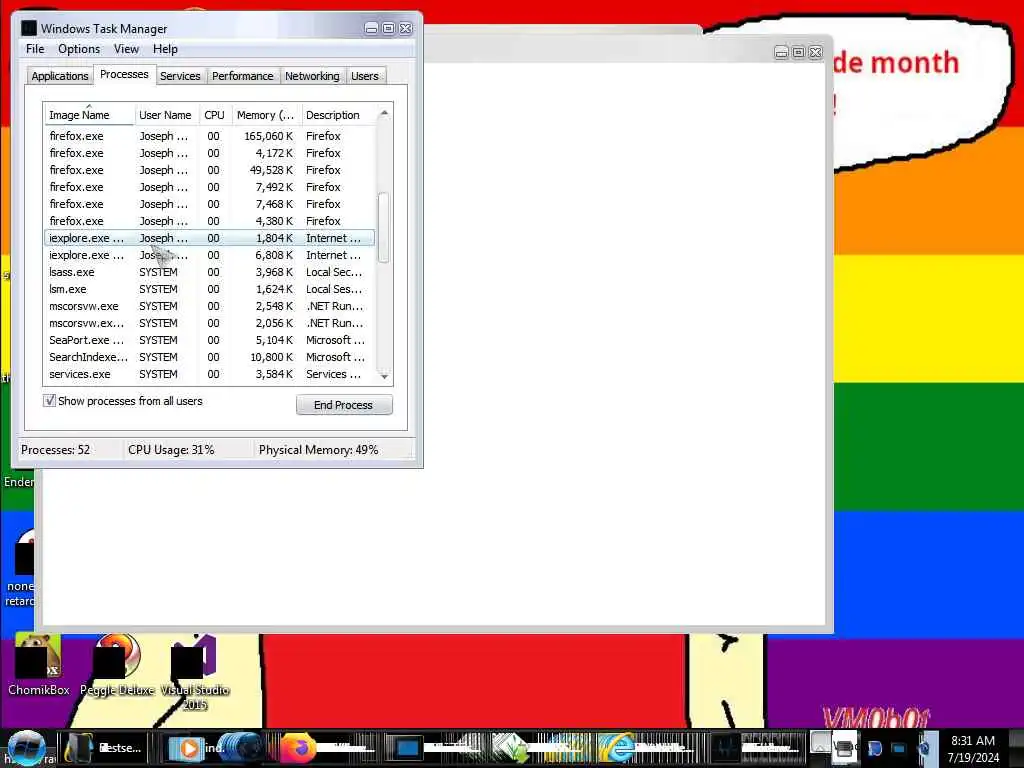
Task: Switch to the Applications tab
Action: tap(59, 76)
